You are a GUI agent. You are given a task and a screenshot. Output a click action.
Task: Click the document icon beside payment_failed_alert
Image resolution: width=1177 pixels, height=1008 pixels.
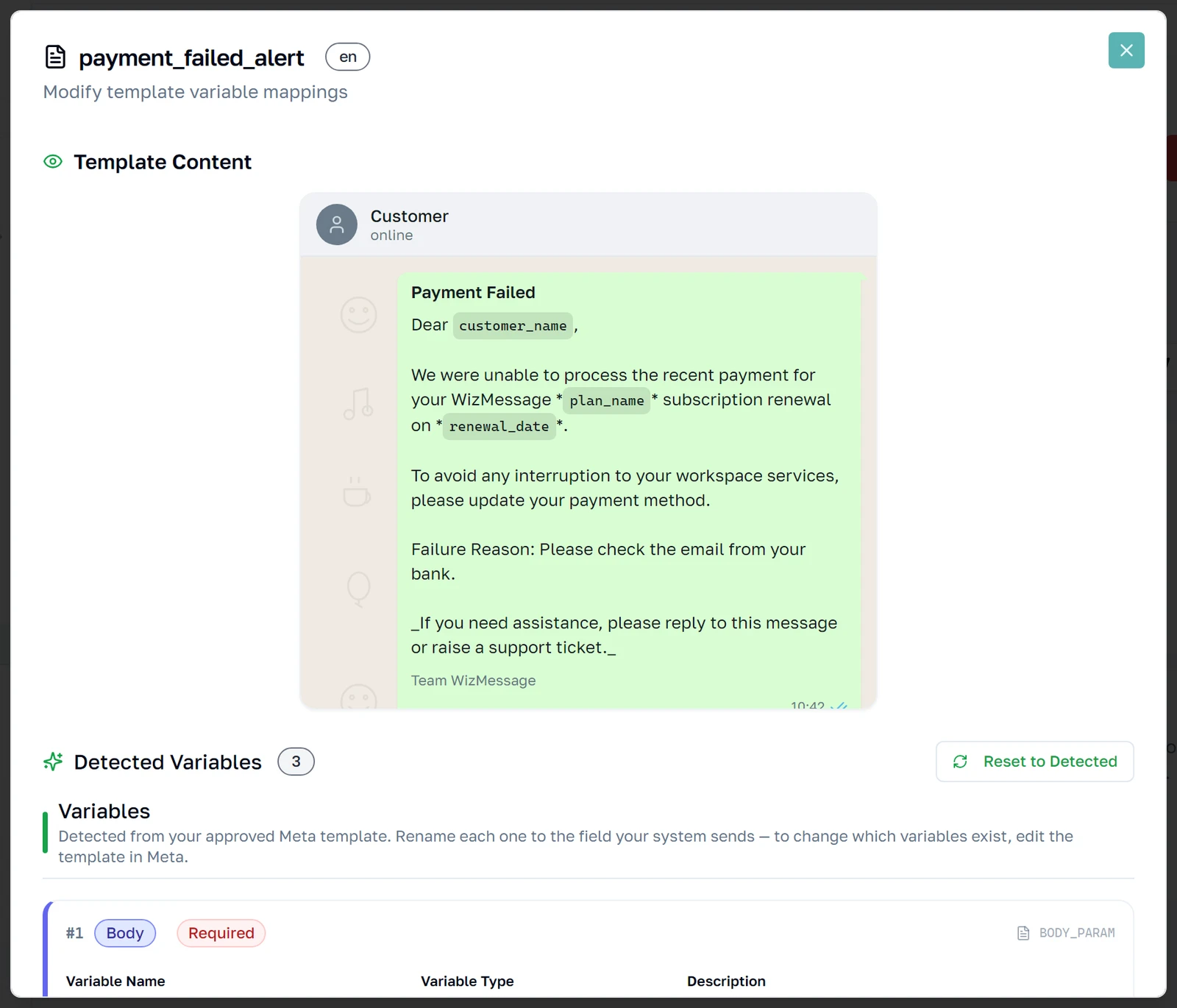click(x=55, y=57)
